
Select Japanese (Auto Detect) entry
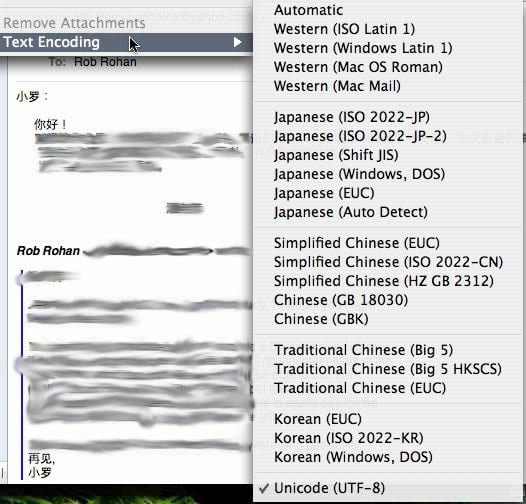389,212
